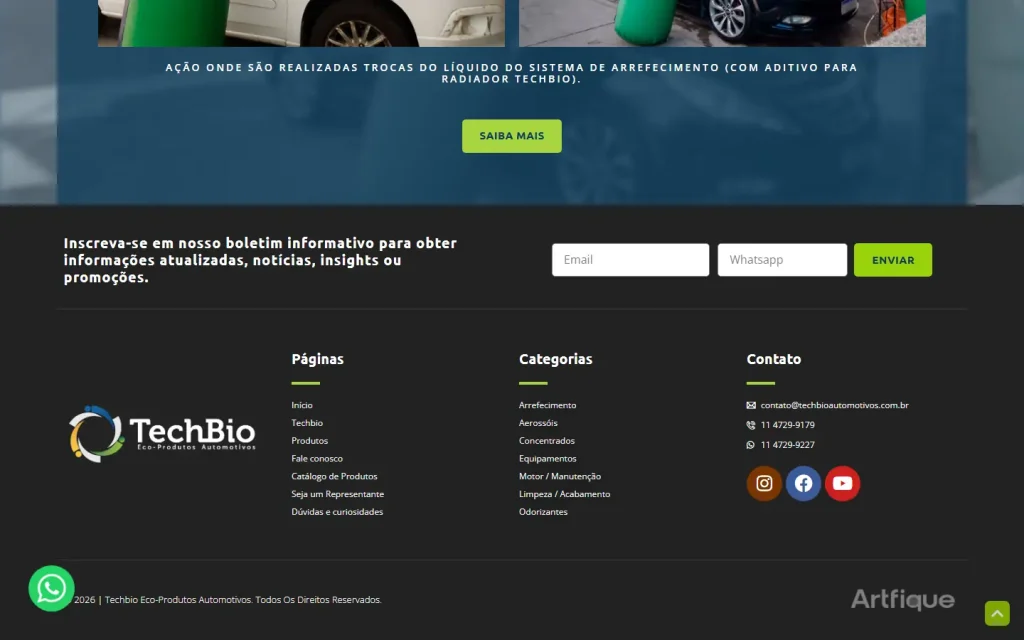1024x640 pixels.
Task: Click the WhatsApp number 11 4729-9227
Action: click(x=788, y=445)
